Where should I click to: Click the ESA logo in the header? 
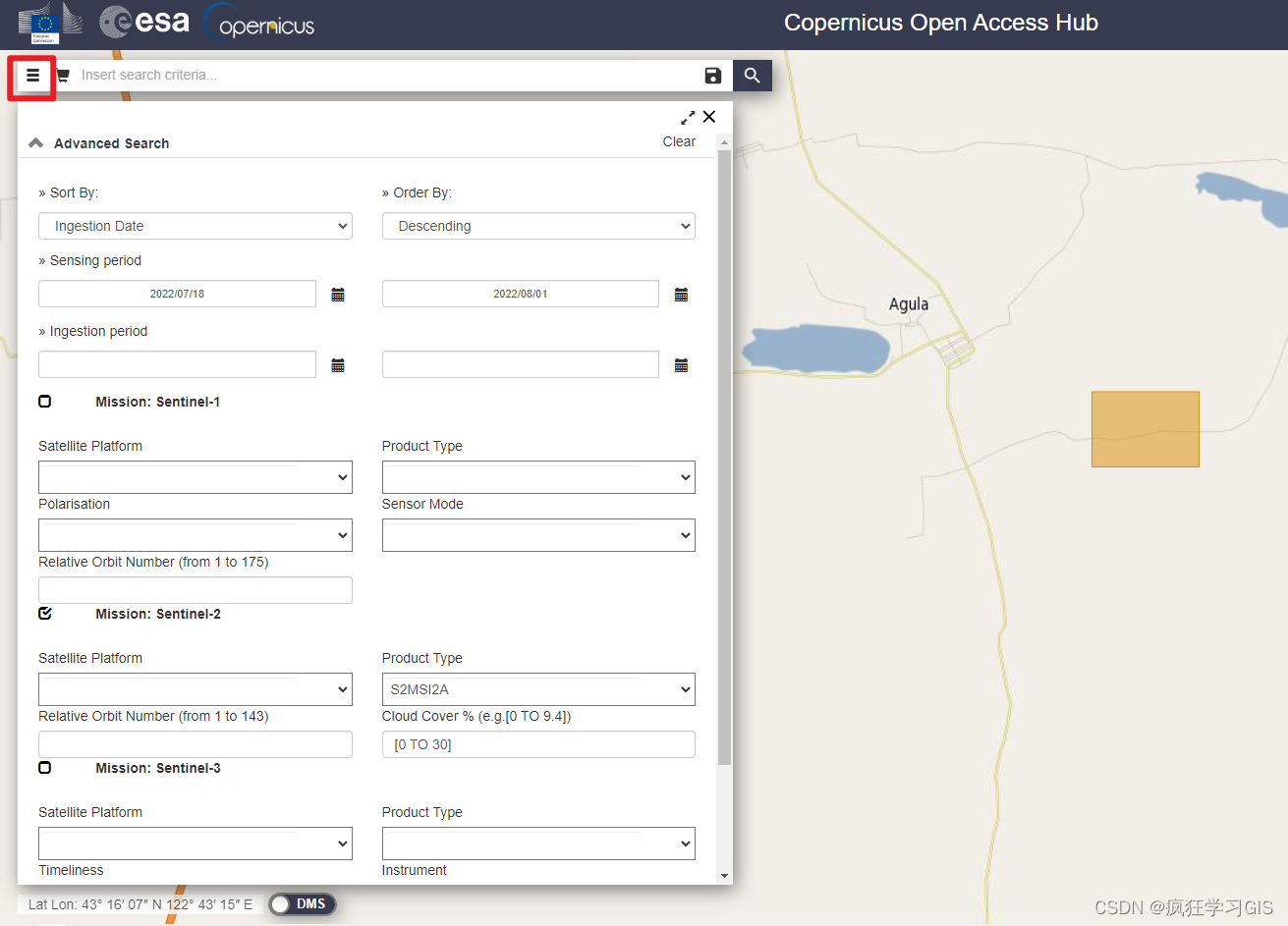(144, 22)
